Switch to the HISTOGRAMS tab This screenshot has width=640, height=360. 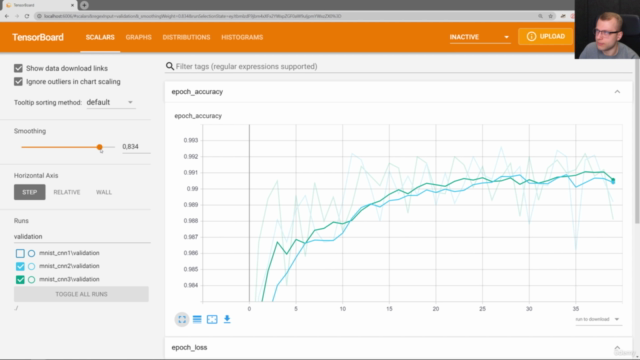pyautogui.click(x=242, y=37)
